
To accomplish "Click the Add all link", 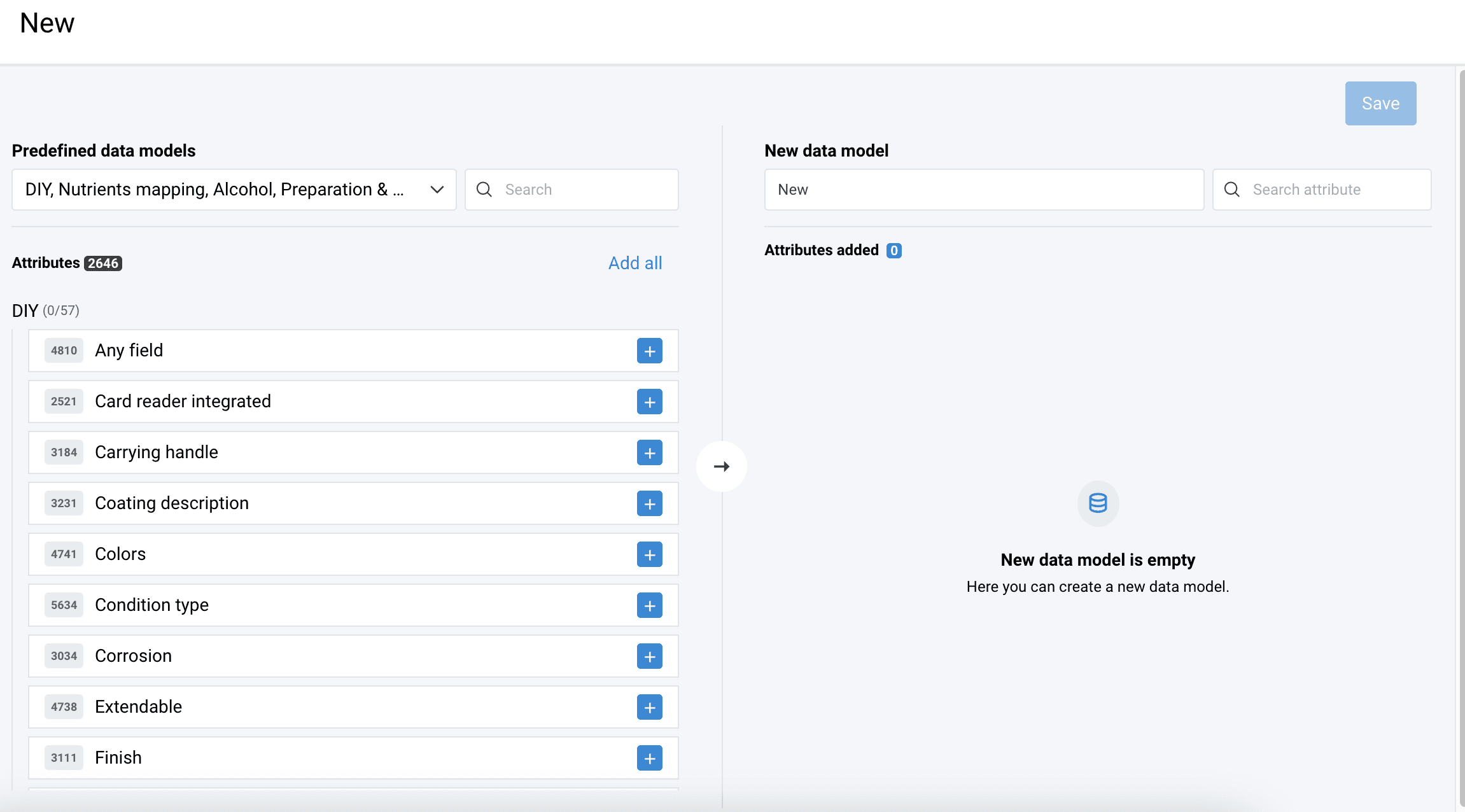I will click(634, 263).
